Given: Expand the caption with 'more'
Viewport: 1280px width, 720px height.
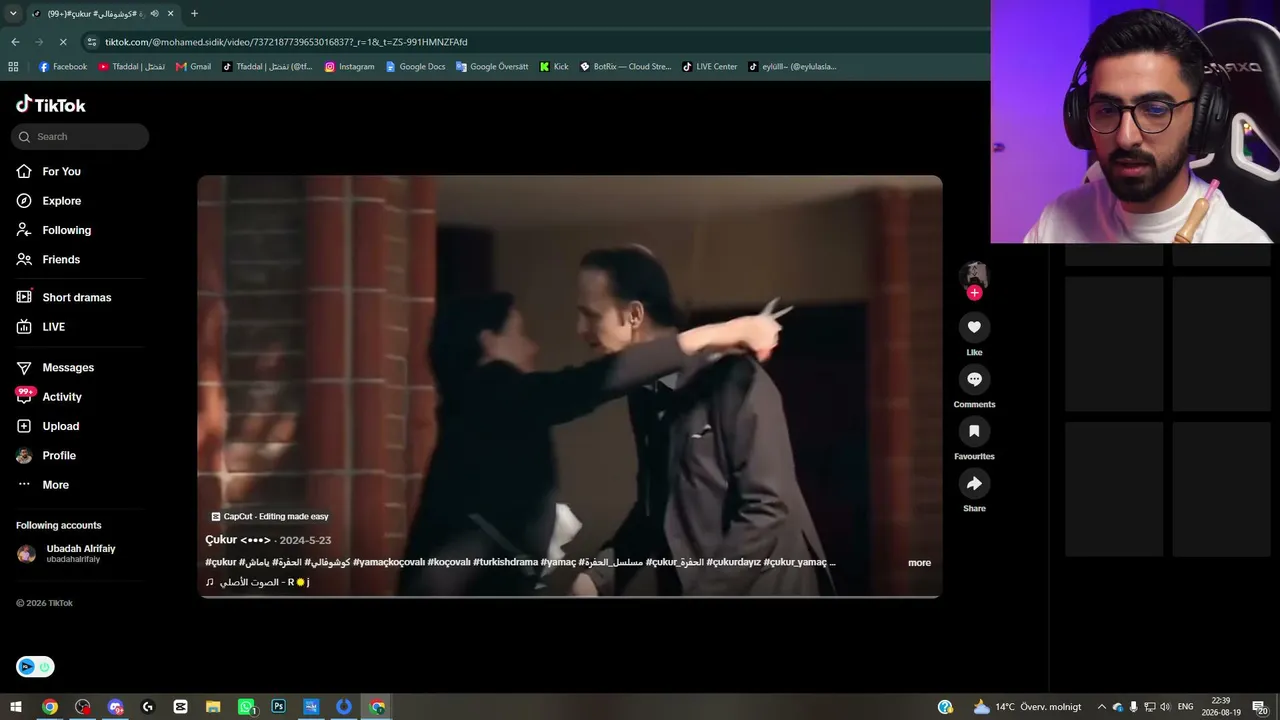Looking at the screenshot, I should [x=919, y=563].
